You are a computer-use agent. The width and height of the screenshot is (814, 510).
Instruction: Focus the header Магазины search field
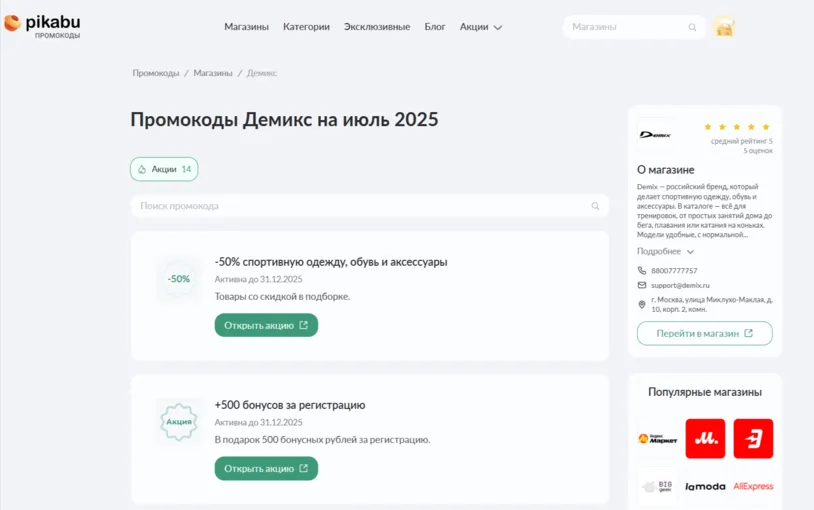coord(634,27)
